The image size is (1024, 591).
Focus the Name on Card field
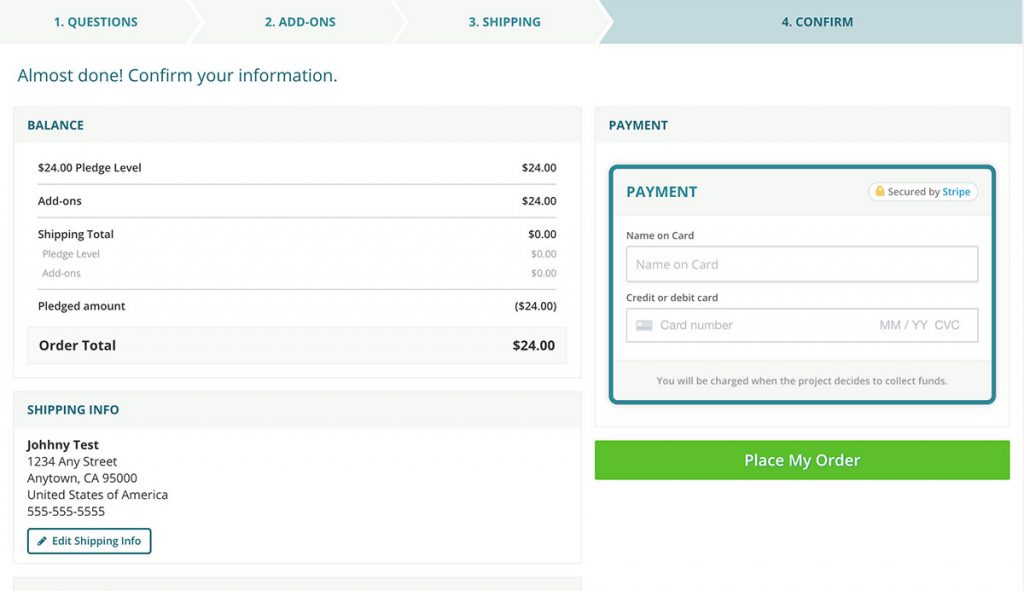(802, 264)
